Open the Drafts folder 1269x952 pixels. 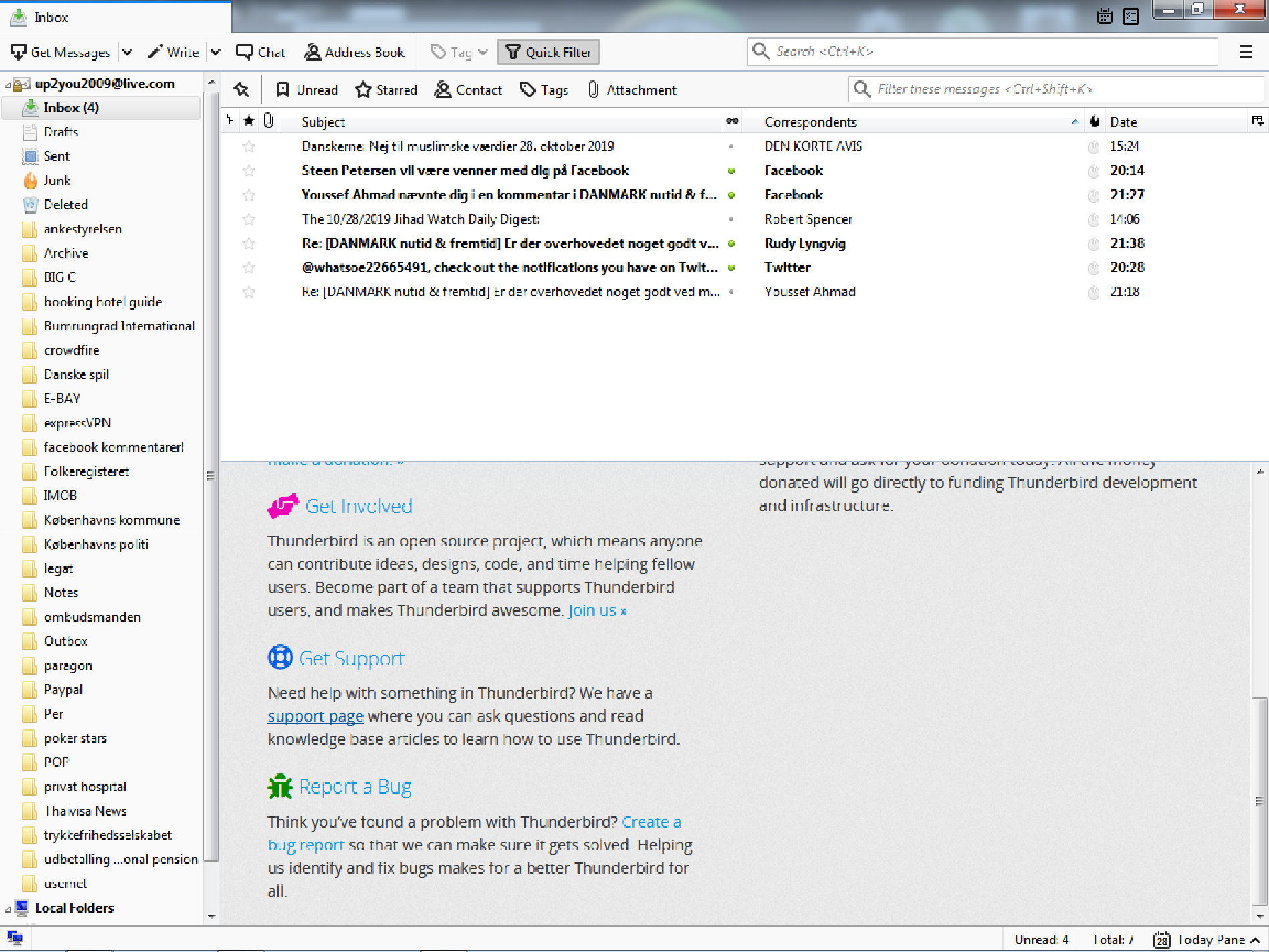pyautogui.click(x=61, y=132)
